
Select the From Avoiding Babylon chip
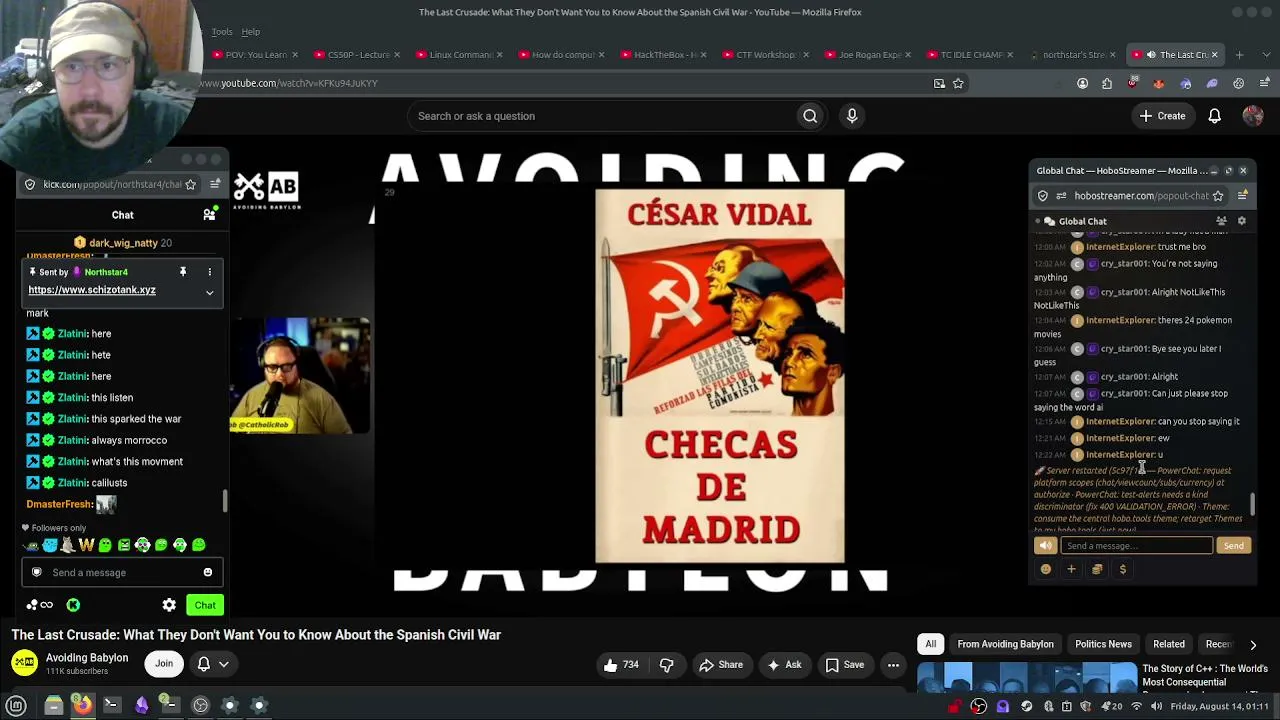pos(1005,645)
